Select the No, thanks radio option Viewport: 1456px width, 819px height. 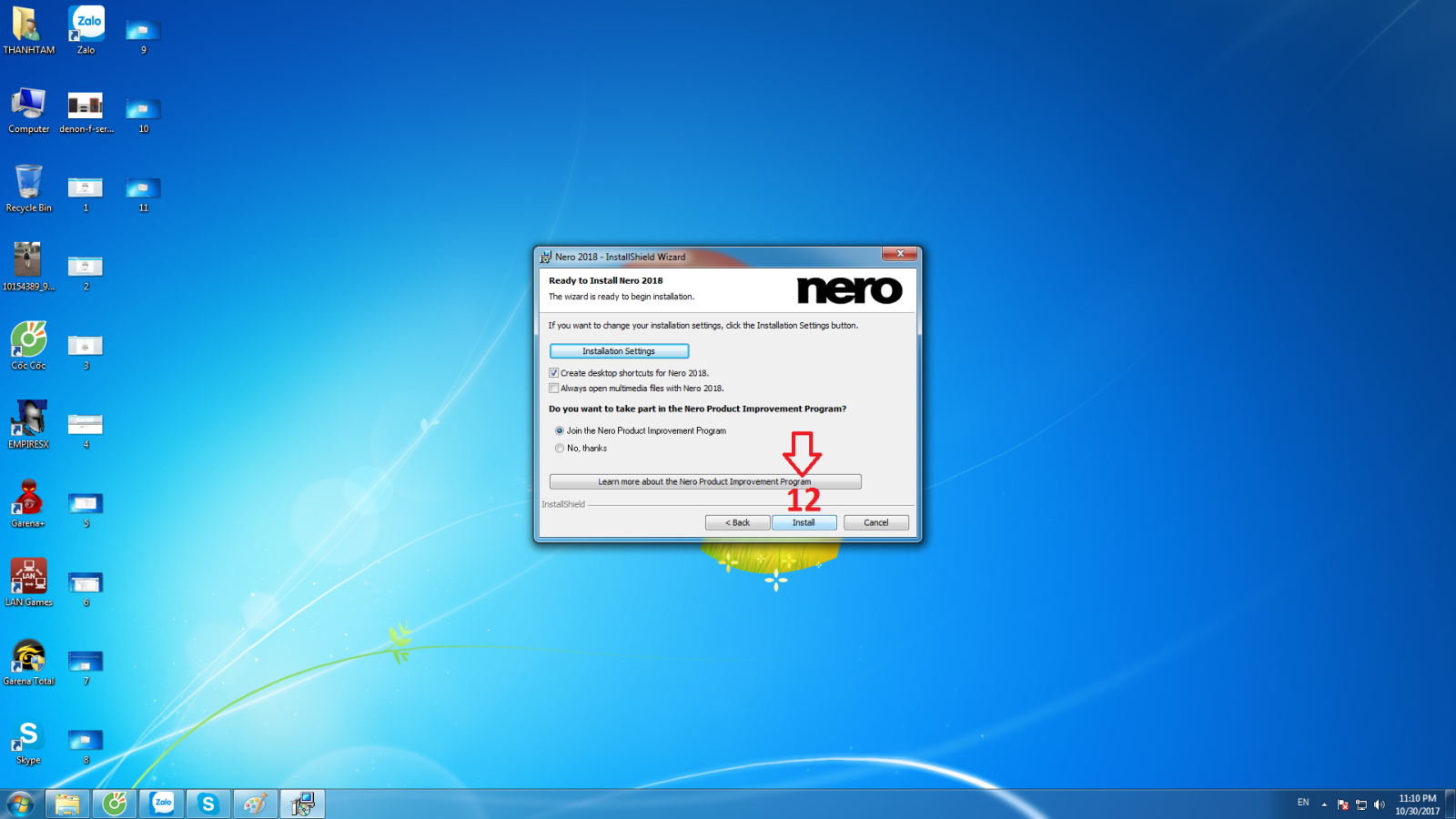tap(560, 449)
